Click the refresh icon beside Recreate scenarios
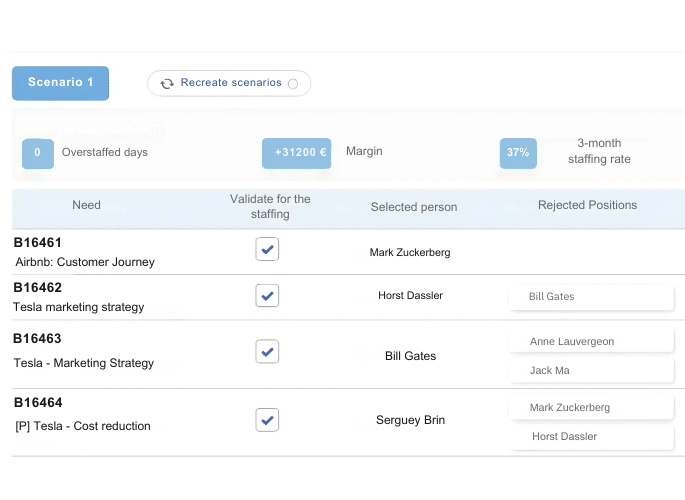685x500 pixels. (x=167, y=84)
